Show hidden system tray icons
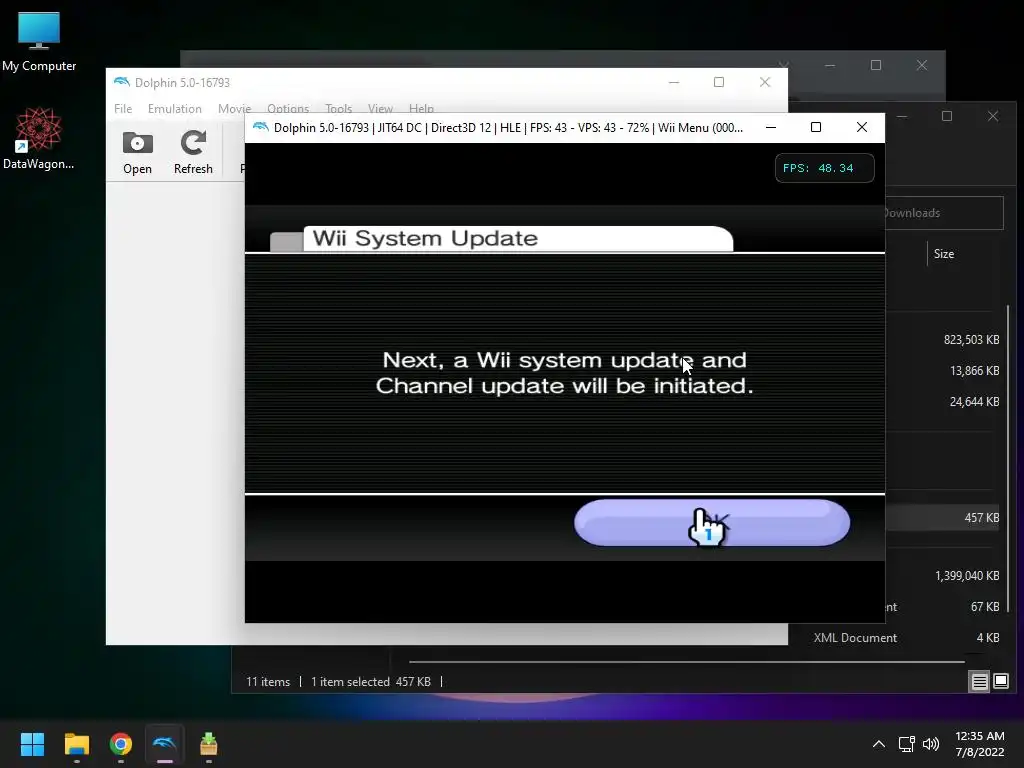Image resolution: width=1024 pixels, height=768 pixels. (879, 744)
